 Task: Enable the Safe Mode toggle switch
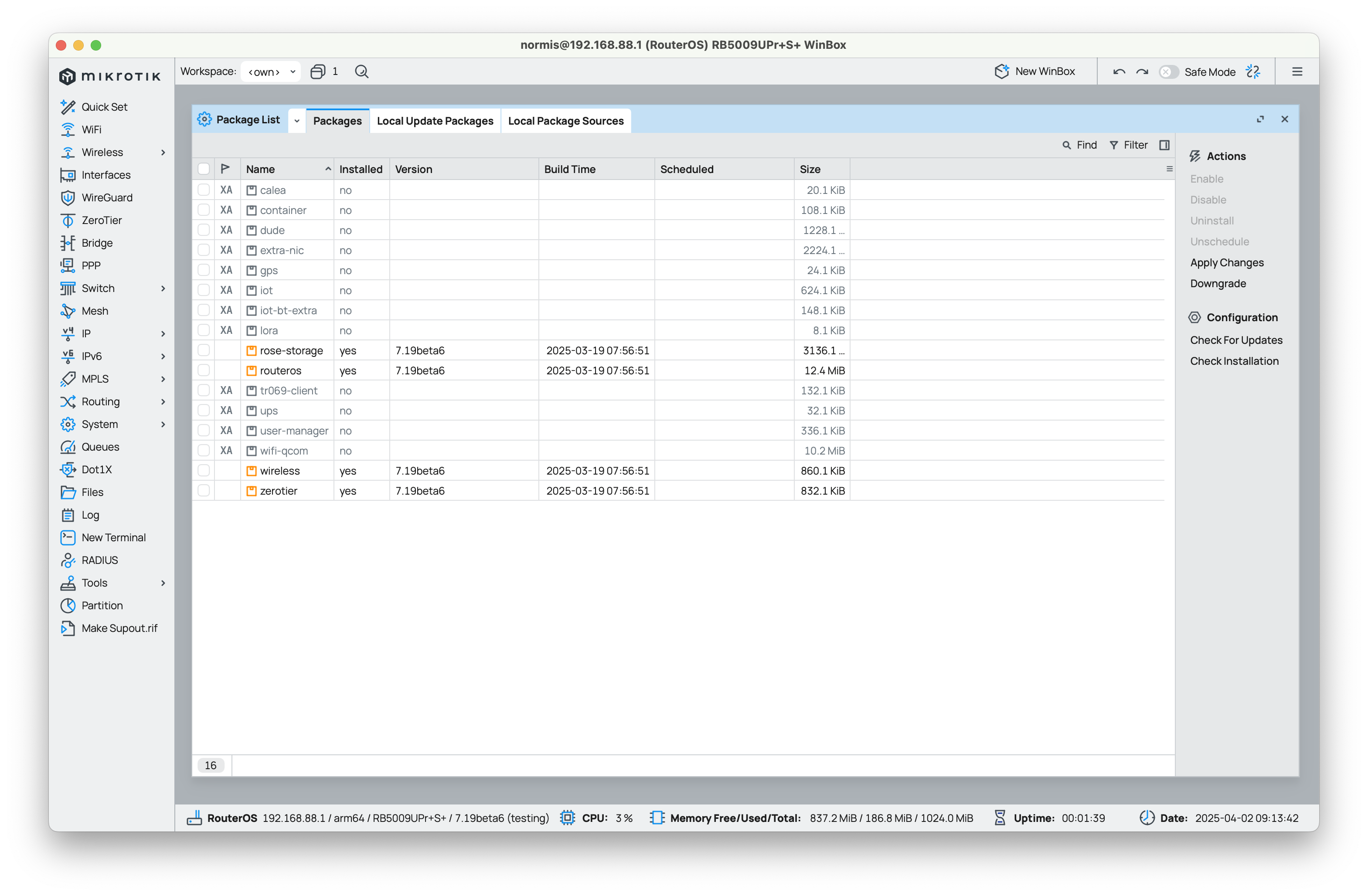(x=1169, y=71)
